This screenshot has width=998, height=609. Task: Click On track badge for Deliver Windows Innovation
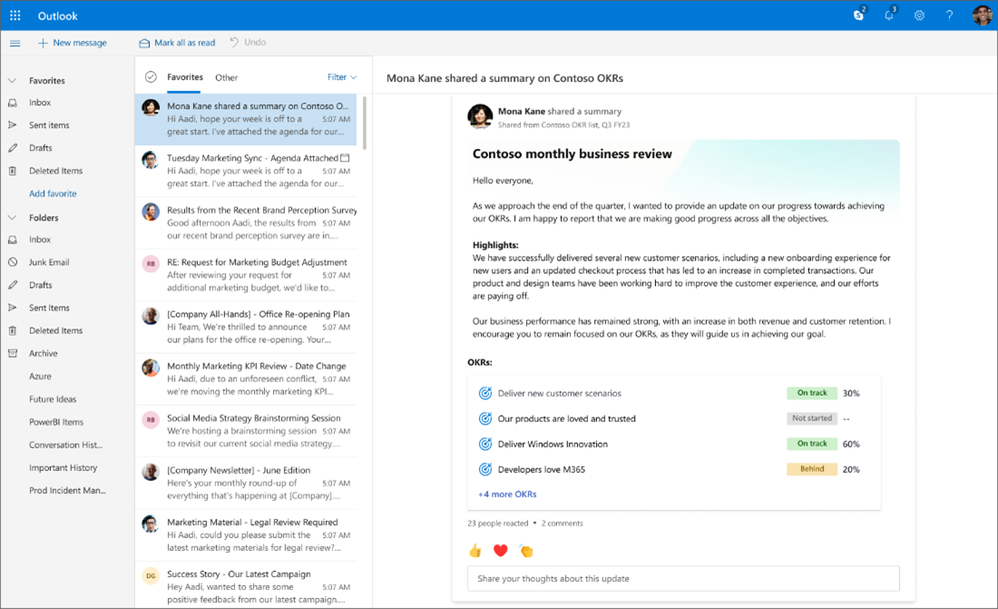[812, 444]
